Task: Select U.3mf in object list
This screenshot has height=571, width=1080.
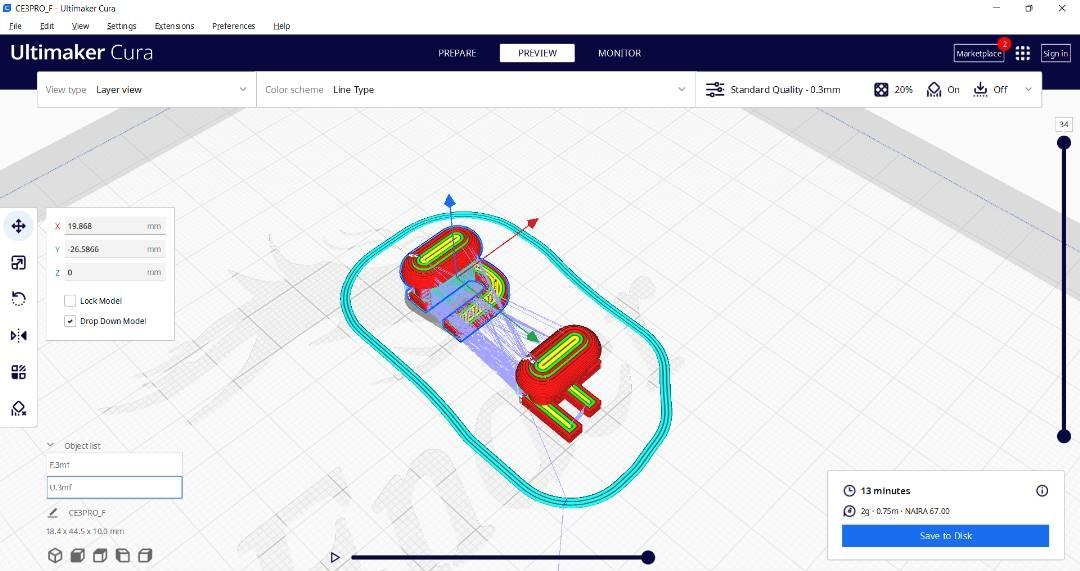Action: [x=114, y=488]
